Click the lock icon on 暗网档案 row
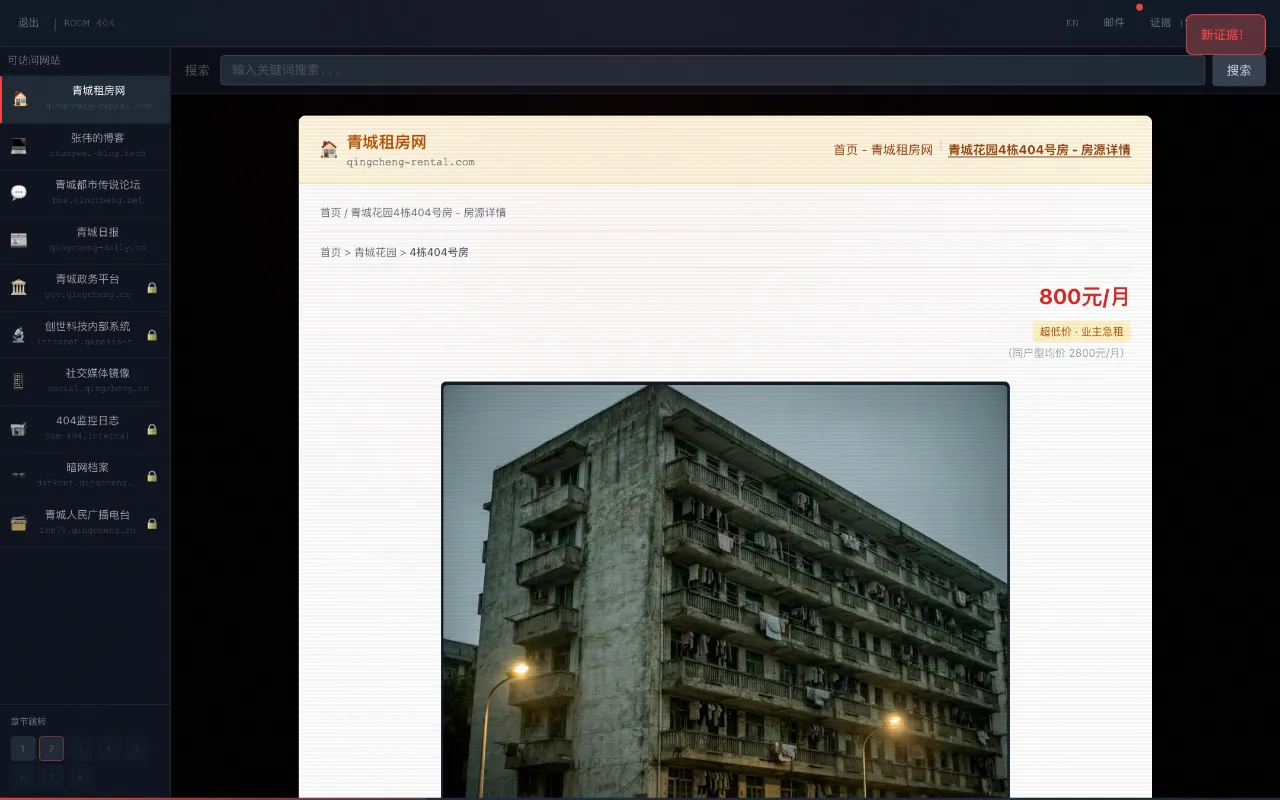The image size is (1280, 800). pyautogui.click(x=152, y=476)
